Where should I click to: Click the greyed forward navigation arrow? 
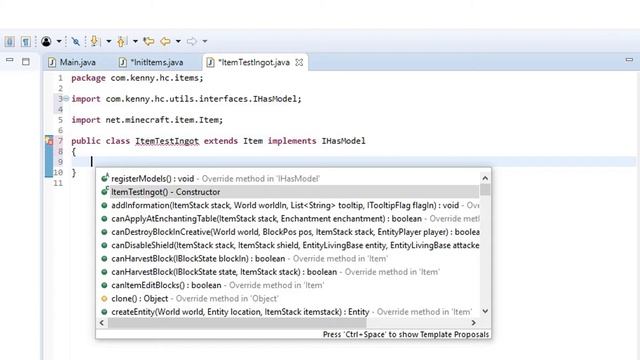191,41
